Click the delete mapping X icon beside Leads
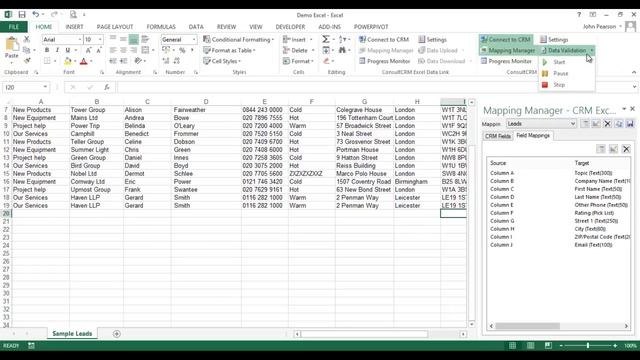This screenshot has width=640, height=360. pos(607,124)
